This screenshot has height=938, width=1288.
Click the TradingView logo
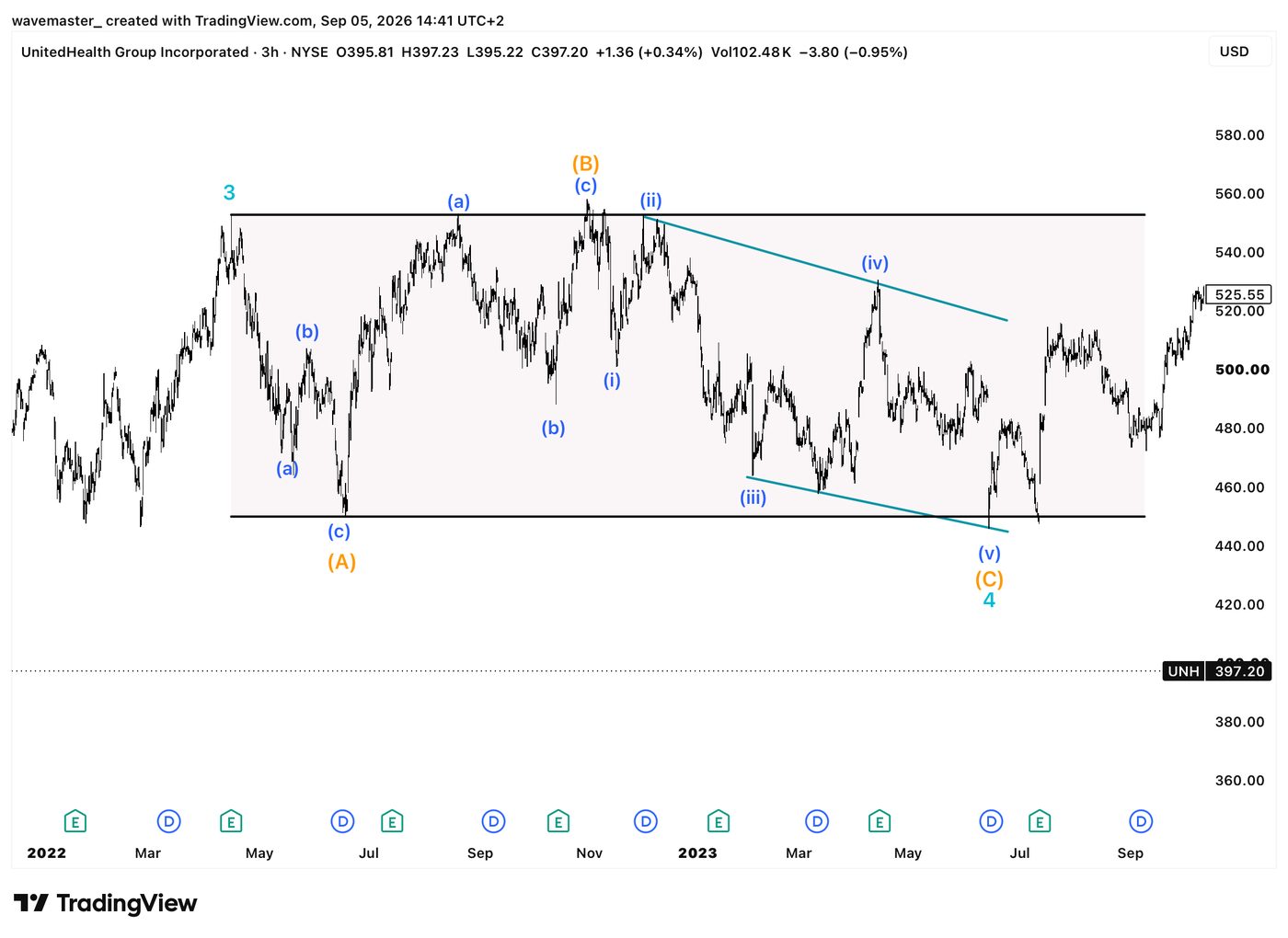point(106,903)
